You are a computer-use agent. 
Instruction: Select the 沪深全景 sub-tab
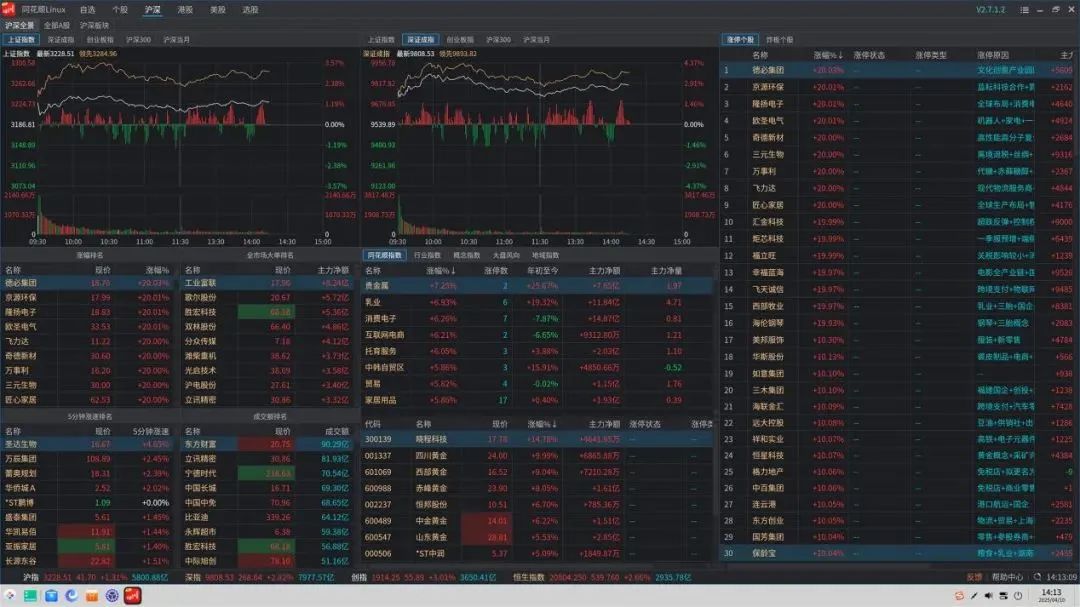pos(19,25)
